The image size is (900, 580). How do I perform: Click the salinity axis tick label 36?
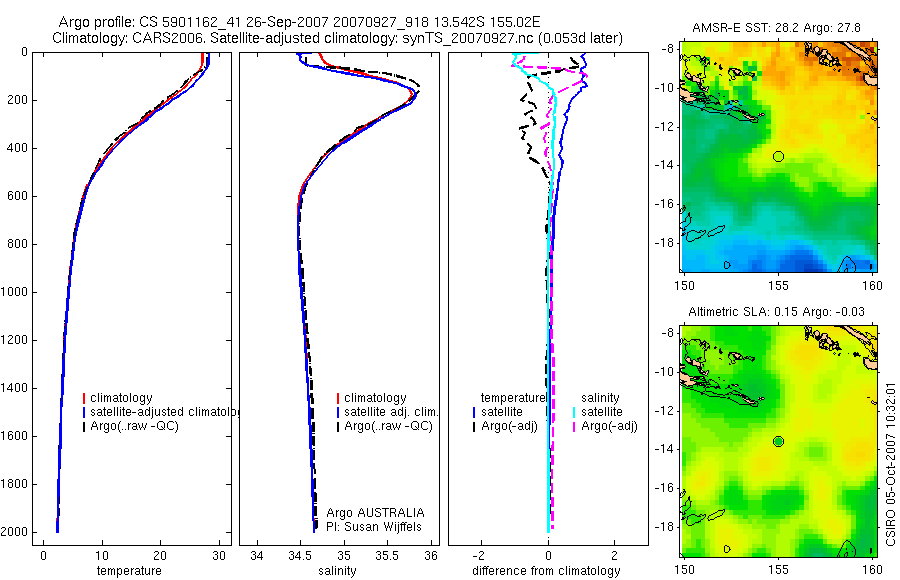[431, 556]
